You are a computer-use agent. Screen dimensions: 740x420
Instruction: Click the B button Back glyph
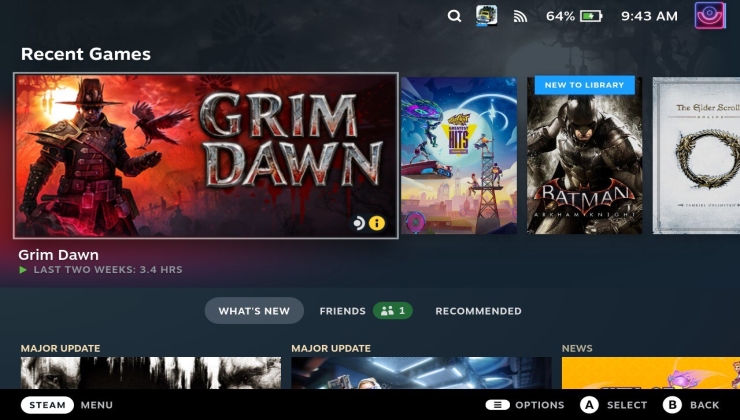point(672,405)
